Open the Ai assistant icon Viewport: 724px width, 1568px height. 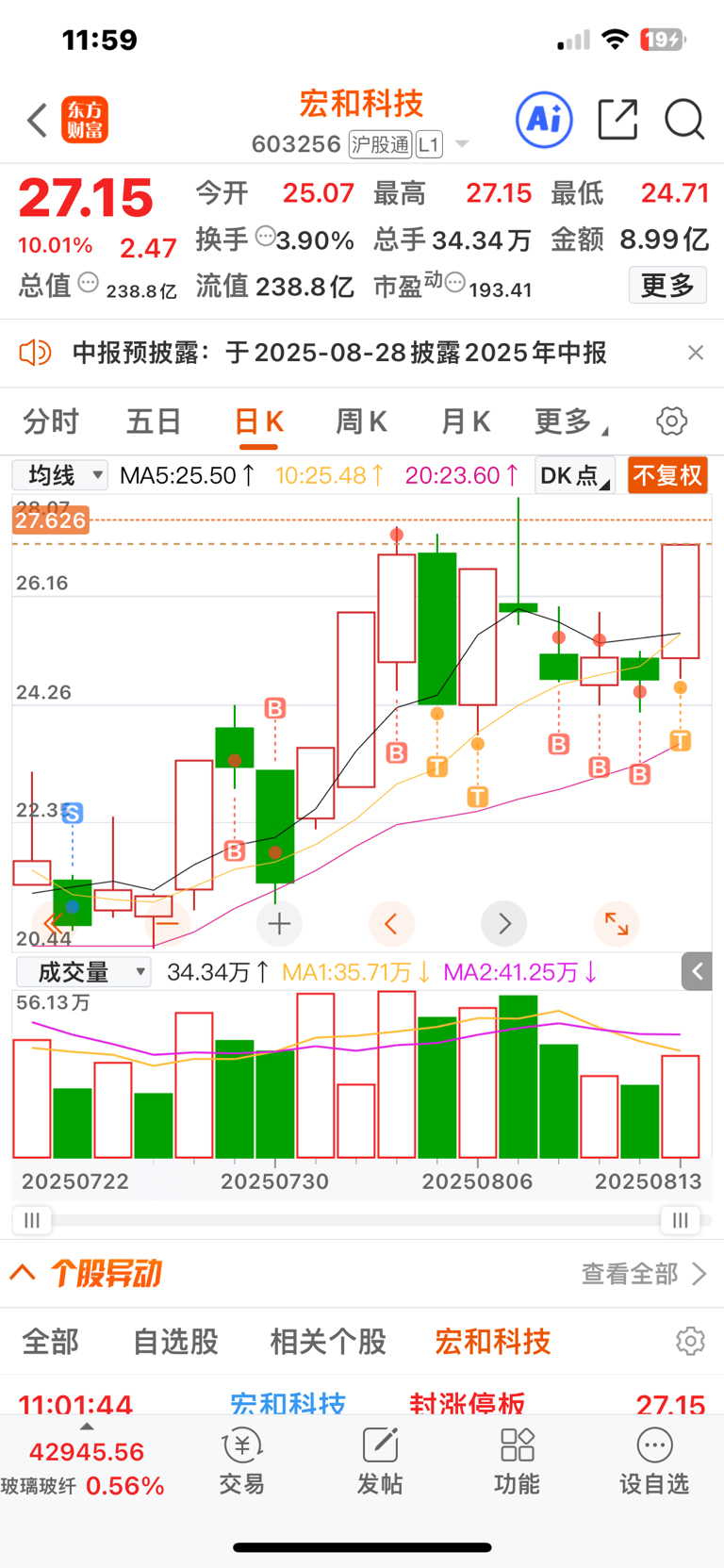click(x=544, y=120)
